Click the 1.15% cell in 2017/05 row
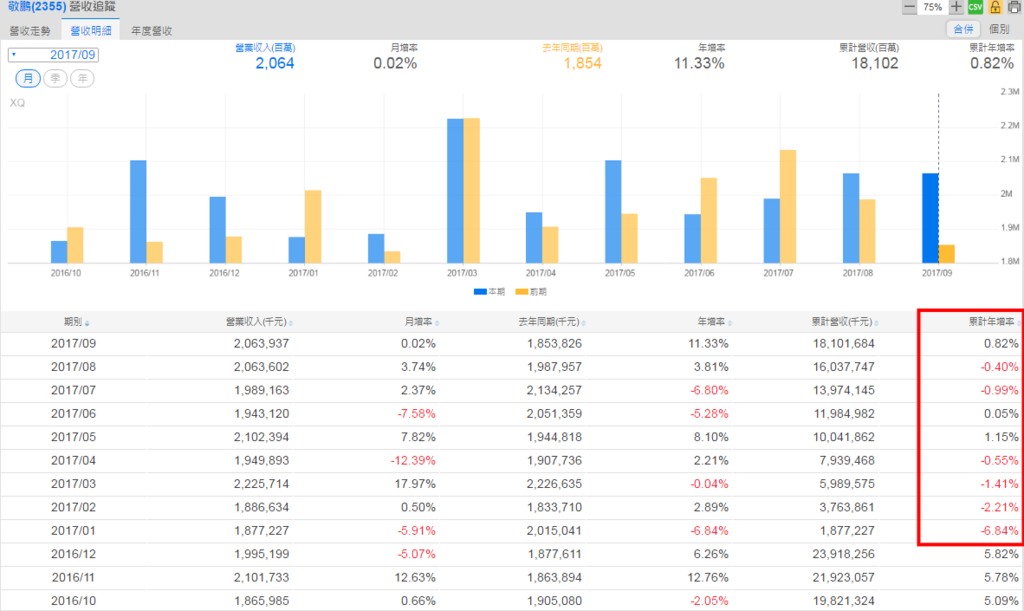Screen dimensions: 1024x611 pos(1001,437)
